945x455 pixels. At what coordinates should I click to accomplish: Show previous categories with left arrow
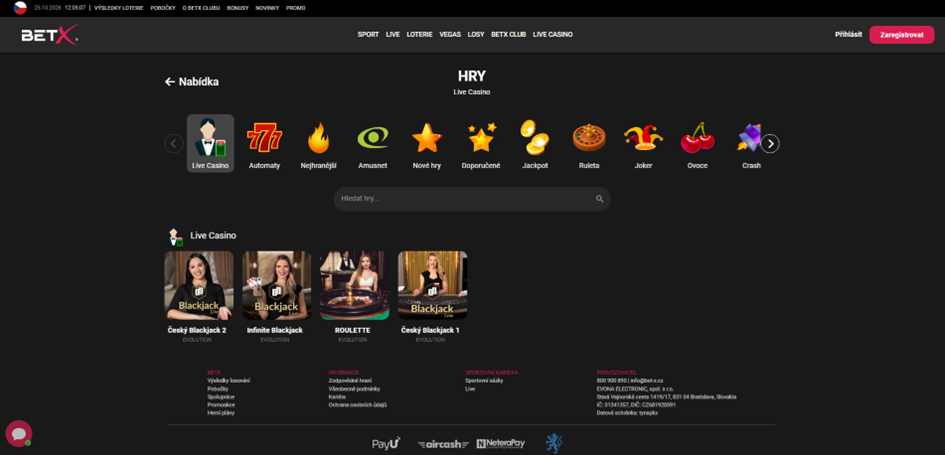(x=174, y=143)
